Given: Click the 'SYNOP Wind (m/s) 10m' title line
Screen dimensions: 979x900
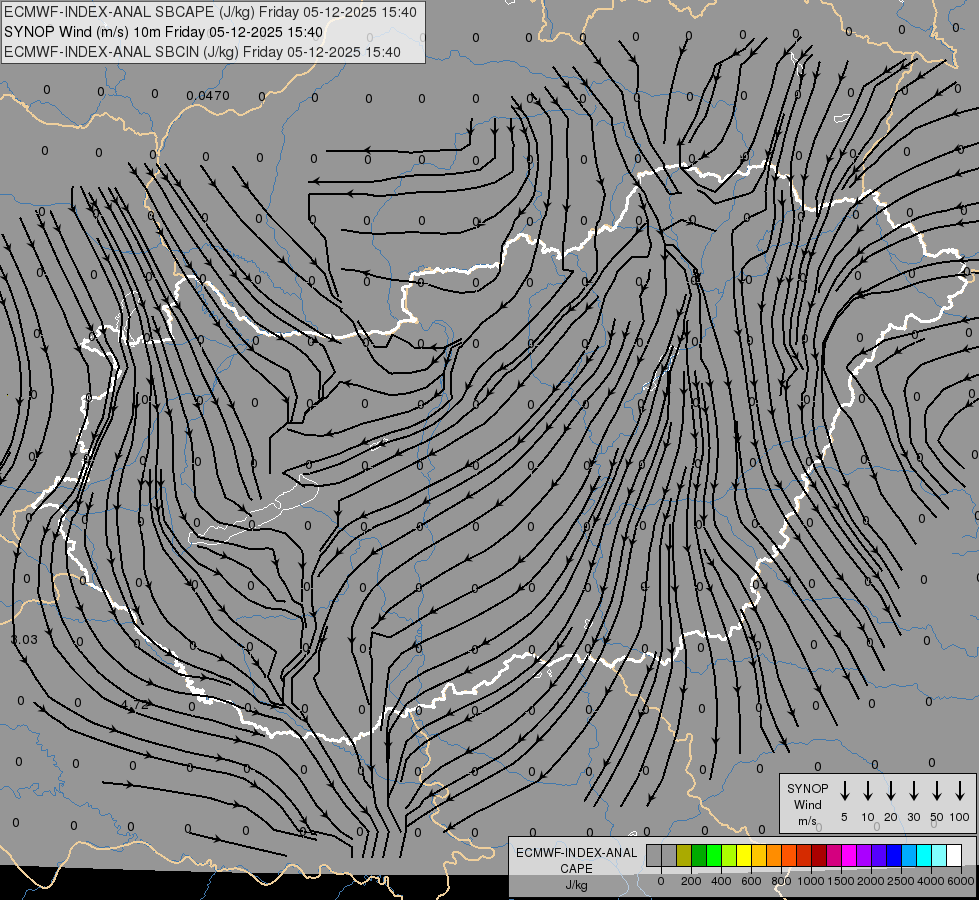Looking at the screenshot, I should [x=164, y=32].
